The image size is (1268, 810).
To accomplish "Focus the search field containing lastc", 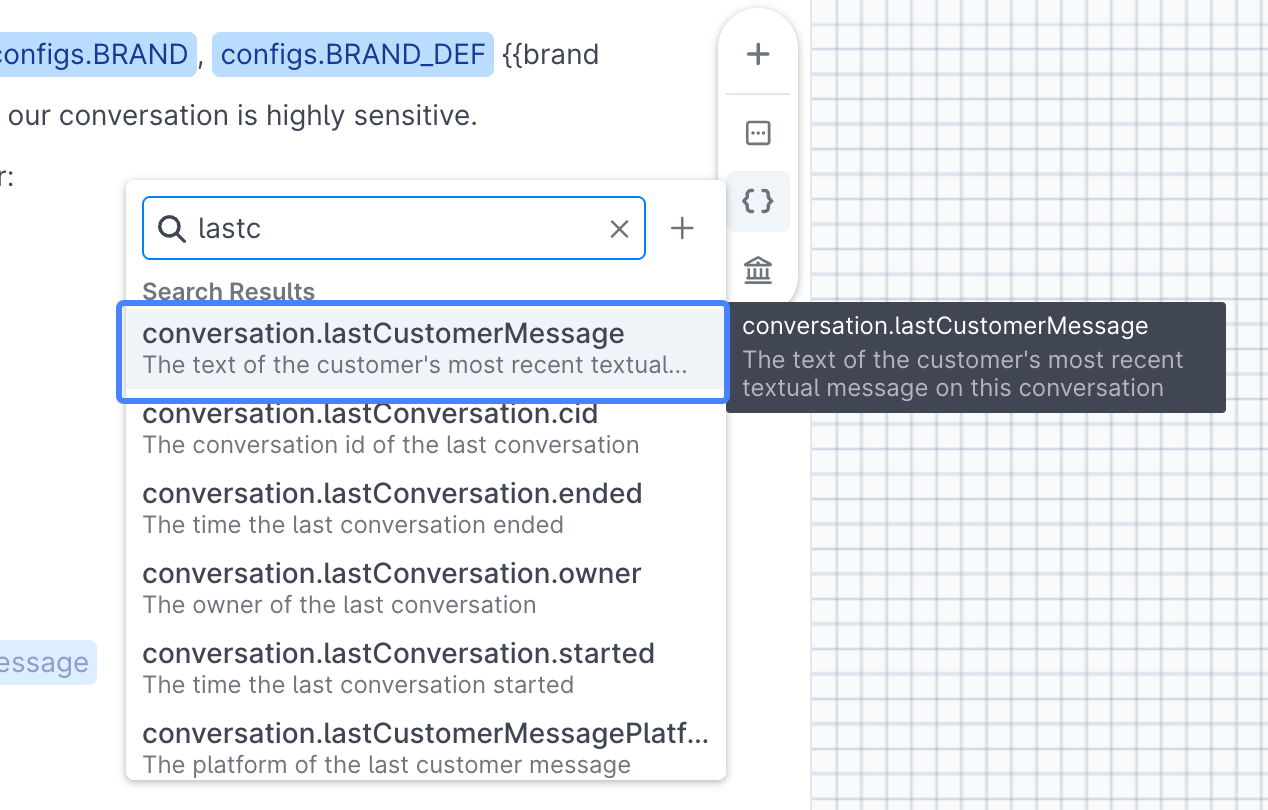I will click(394, 228).
